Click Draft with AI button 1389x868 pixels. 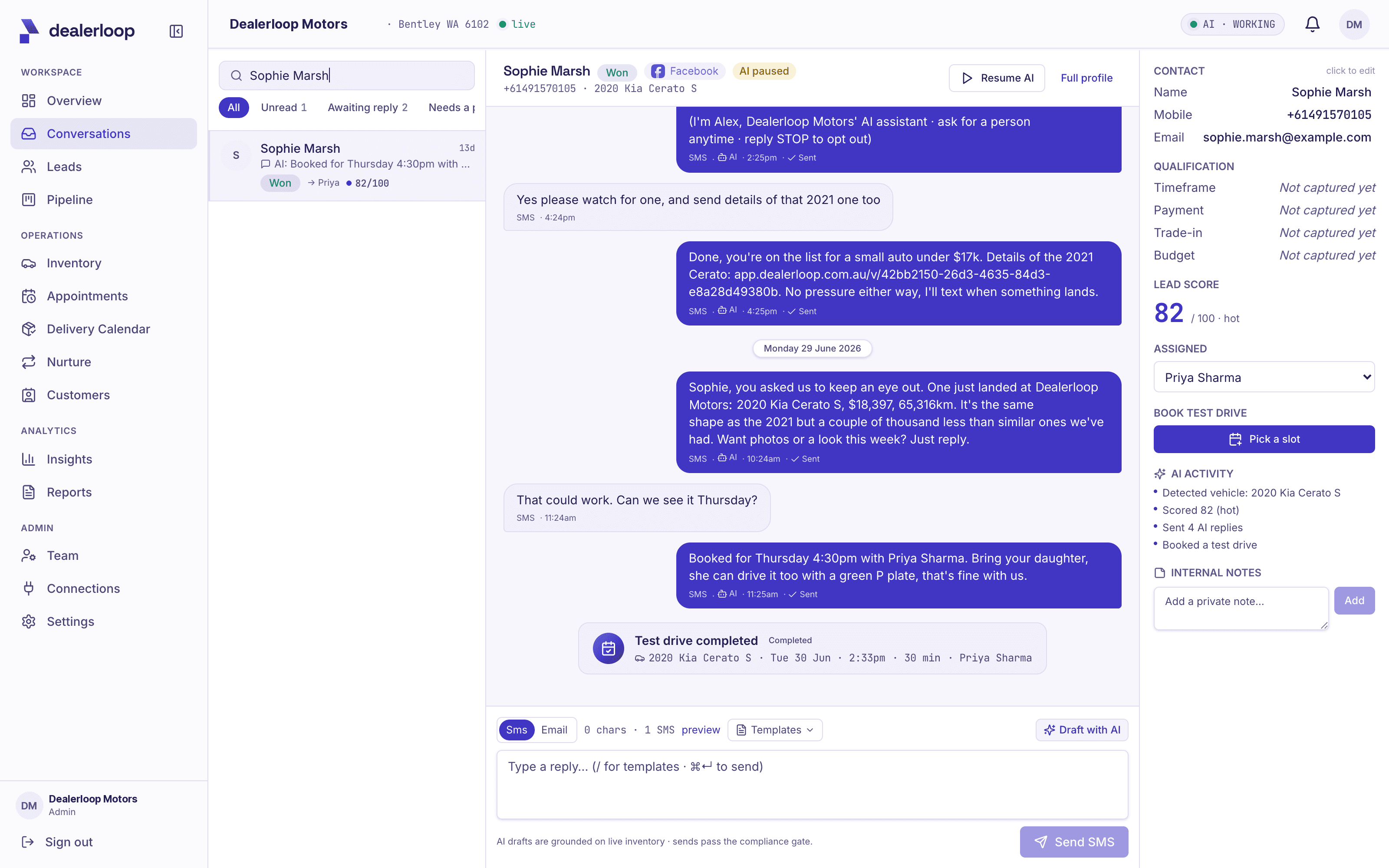click(1081, 730)
